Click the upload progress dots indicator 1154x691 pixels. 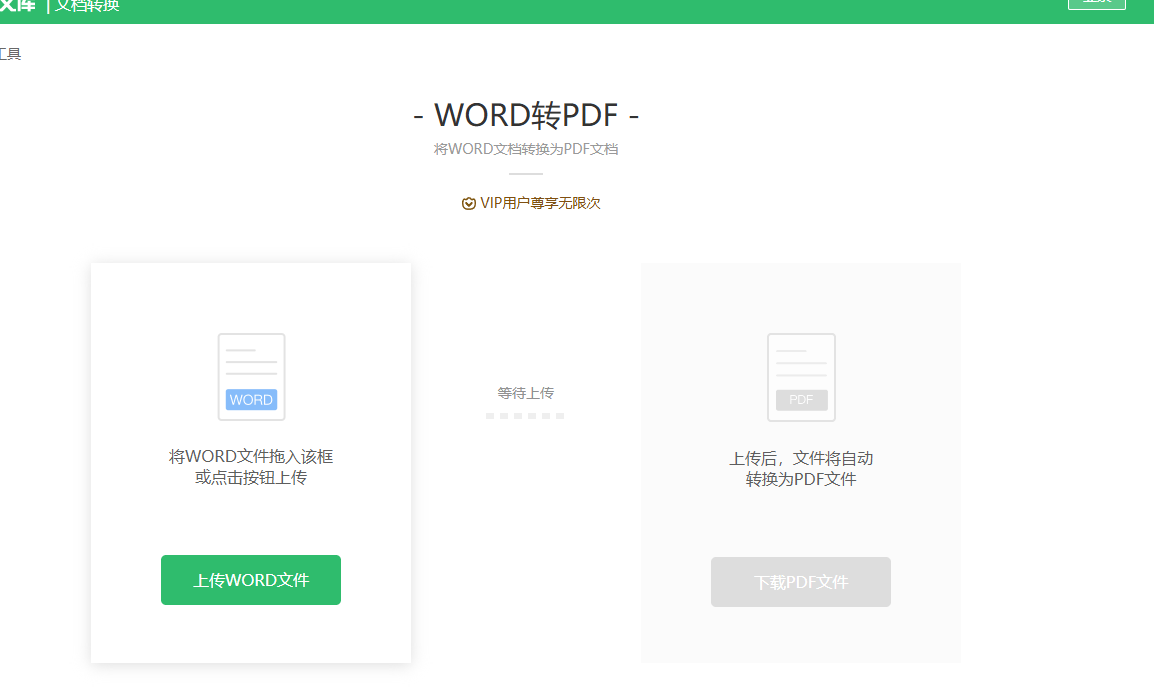[525, 416]
